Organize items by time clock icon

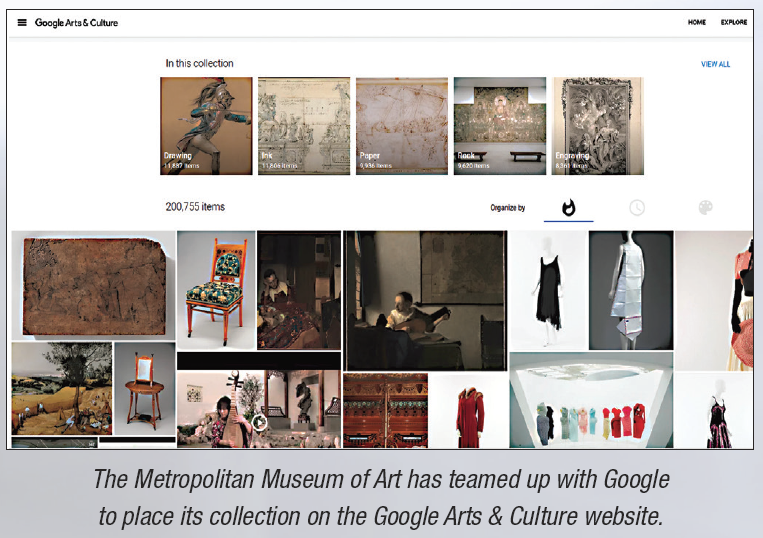click(x=637, y=208)
